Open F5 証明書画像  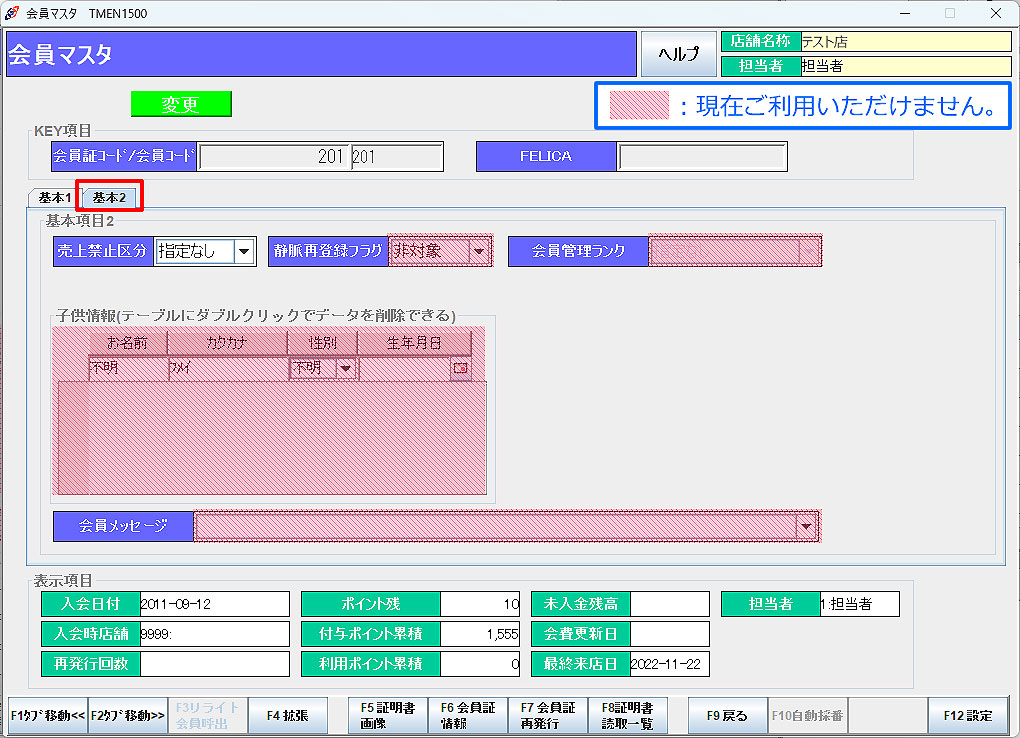(388, 716)
